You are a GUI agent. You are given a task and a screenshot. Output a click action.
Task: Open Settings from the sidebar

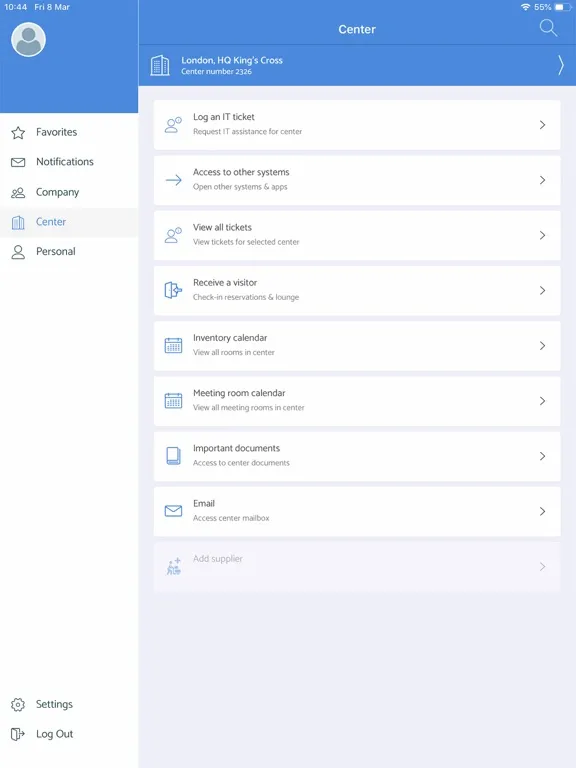(69, 704)
